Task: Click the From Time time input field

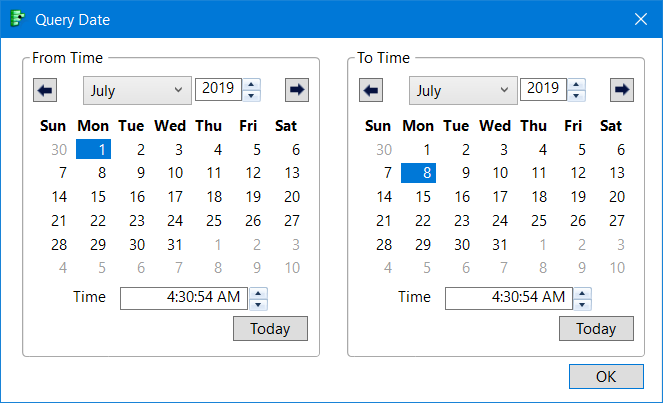Action: (x=184, y=298)
